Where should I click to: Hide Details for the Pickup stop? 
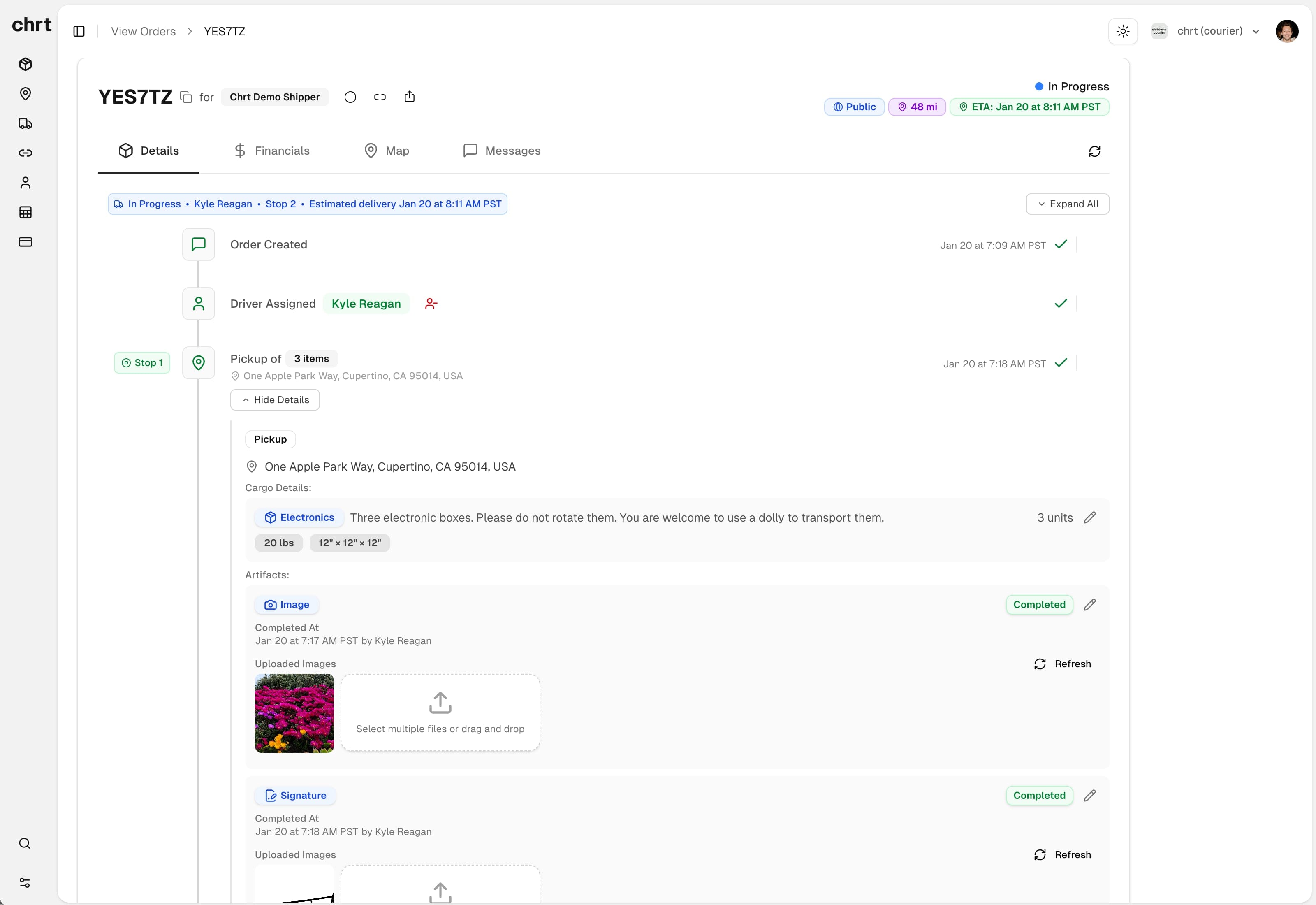pyautogui.click(x=275, y=399)
